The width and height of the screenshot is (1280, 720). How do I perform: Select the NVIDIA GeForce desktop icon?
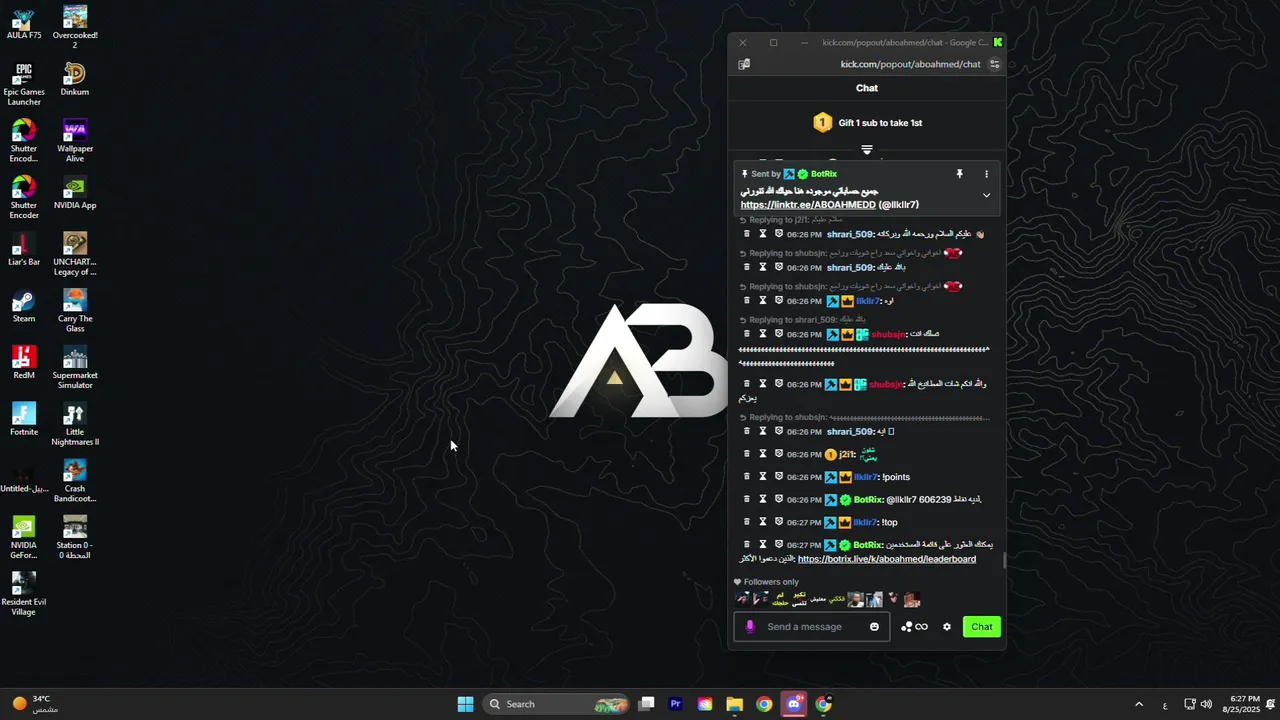pyautogui.click(x=24, y=538)
